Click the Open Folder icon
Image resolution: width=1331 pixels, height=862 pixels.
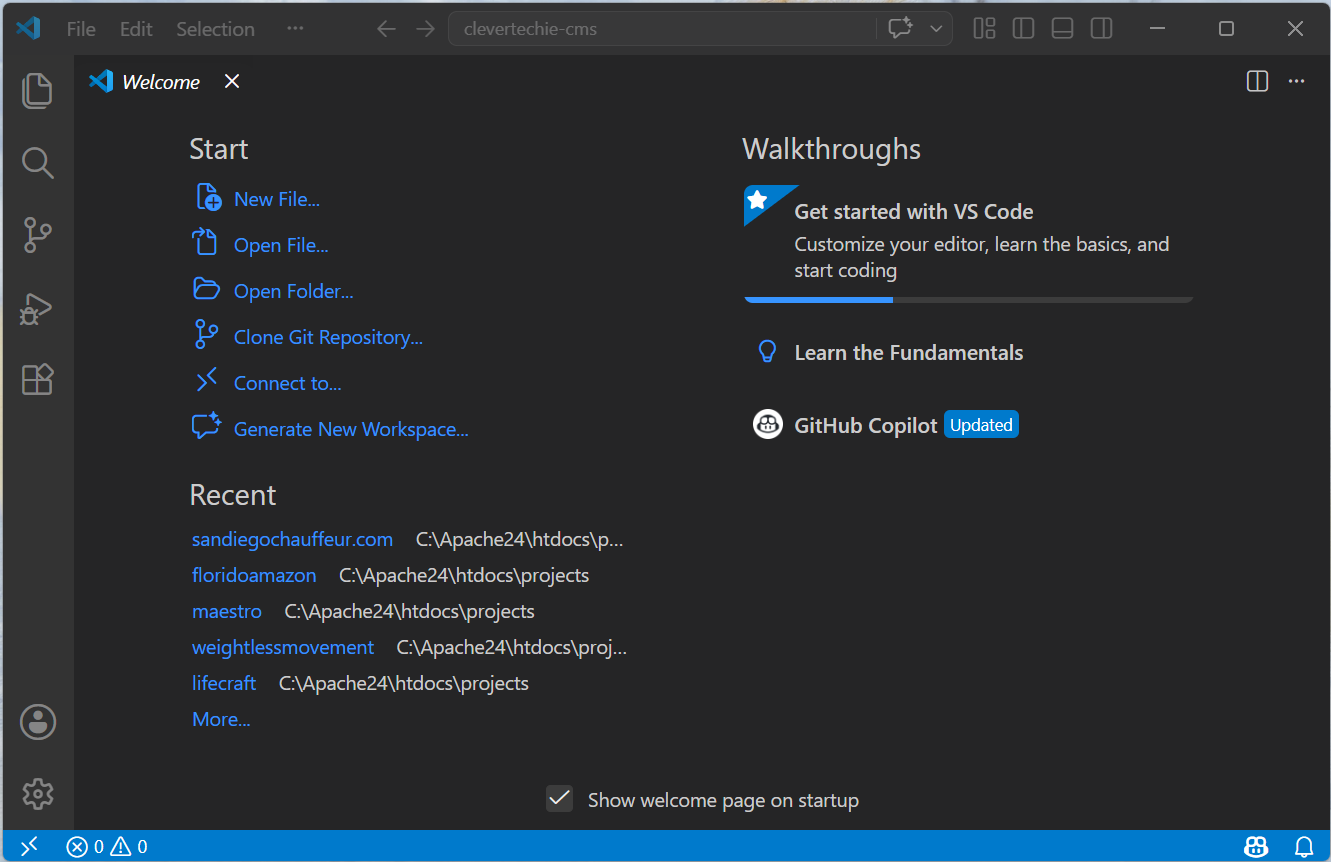pyautogui.click(x=206, y=289)
